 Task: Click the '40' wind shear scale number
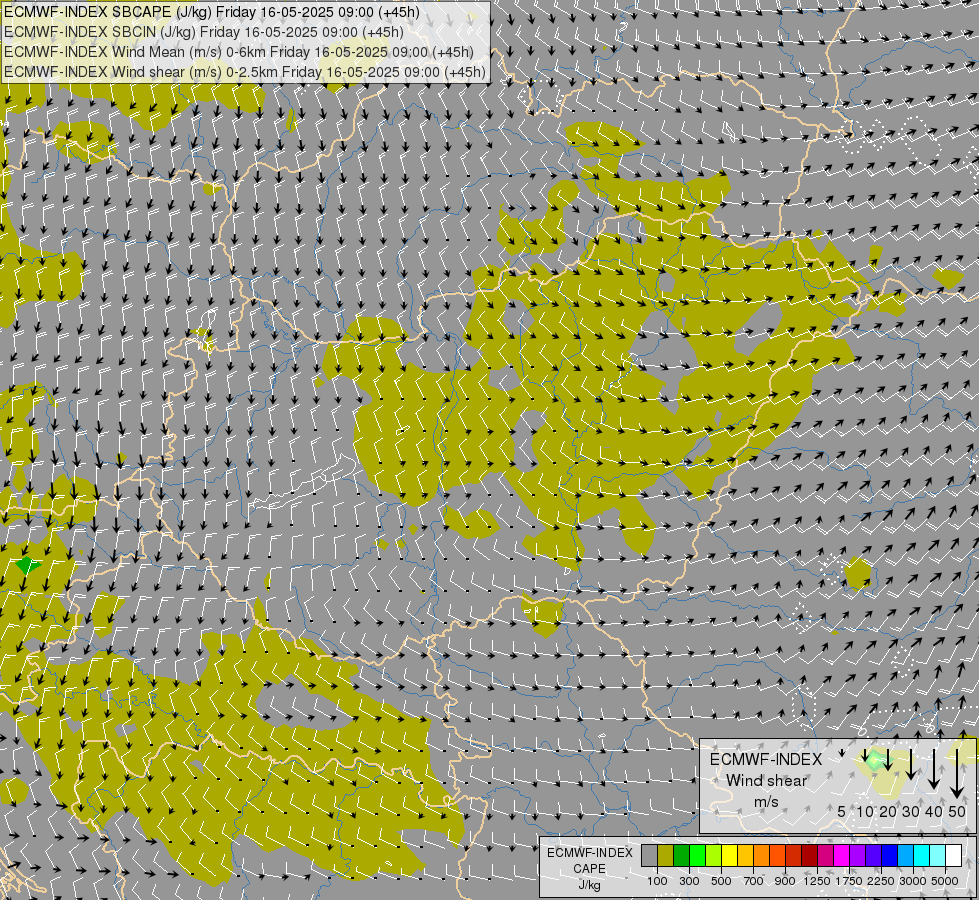click(x=933, y=811)
